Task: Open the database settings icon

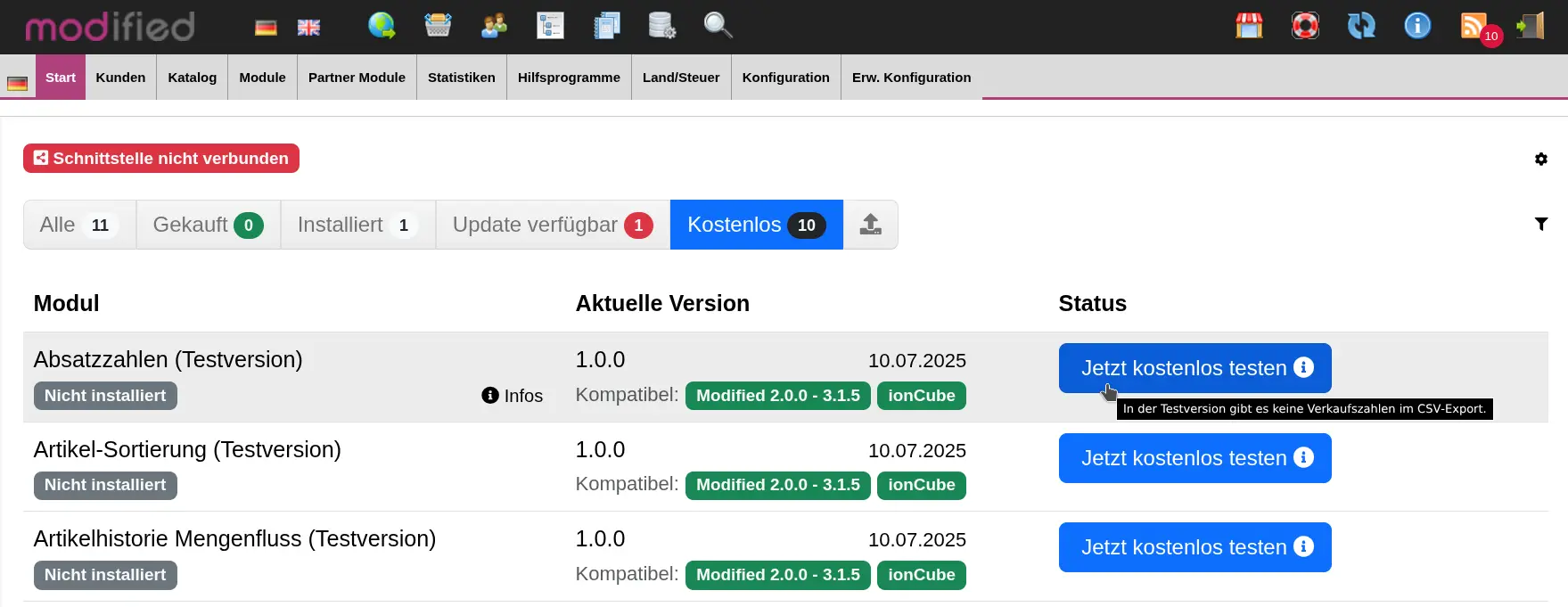Action: 661,26
